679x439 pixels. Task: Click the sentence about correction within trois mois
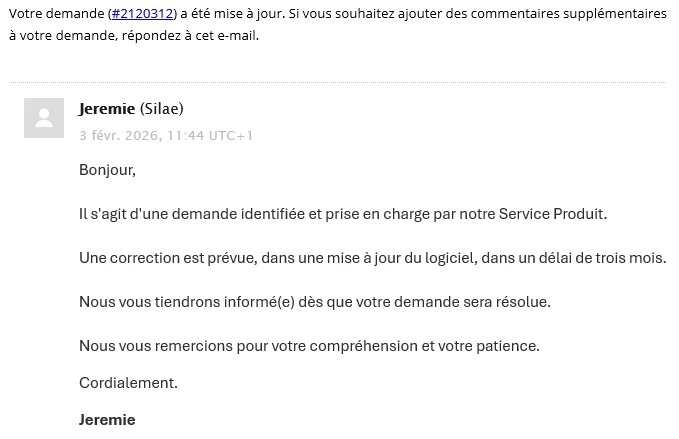[x=373, y=258]
